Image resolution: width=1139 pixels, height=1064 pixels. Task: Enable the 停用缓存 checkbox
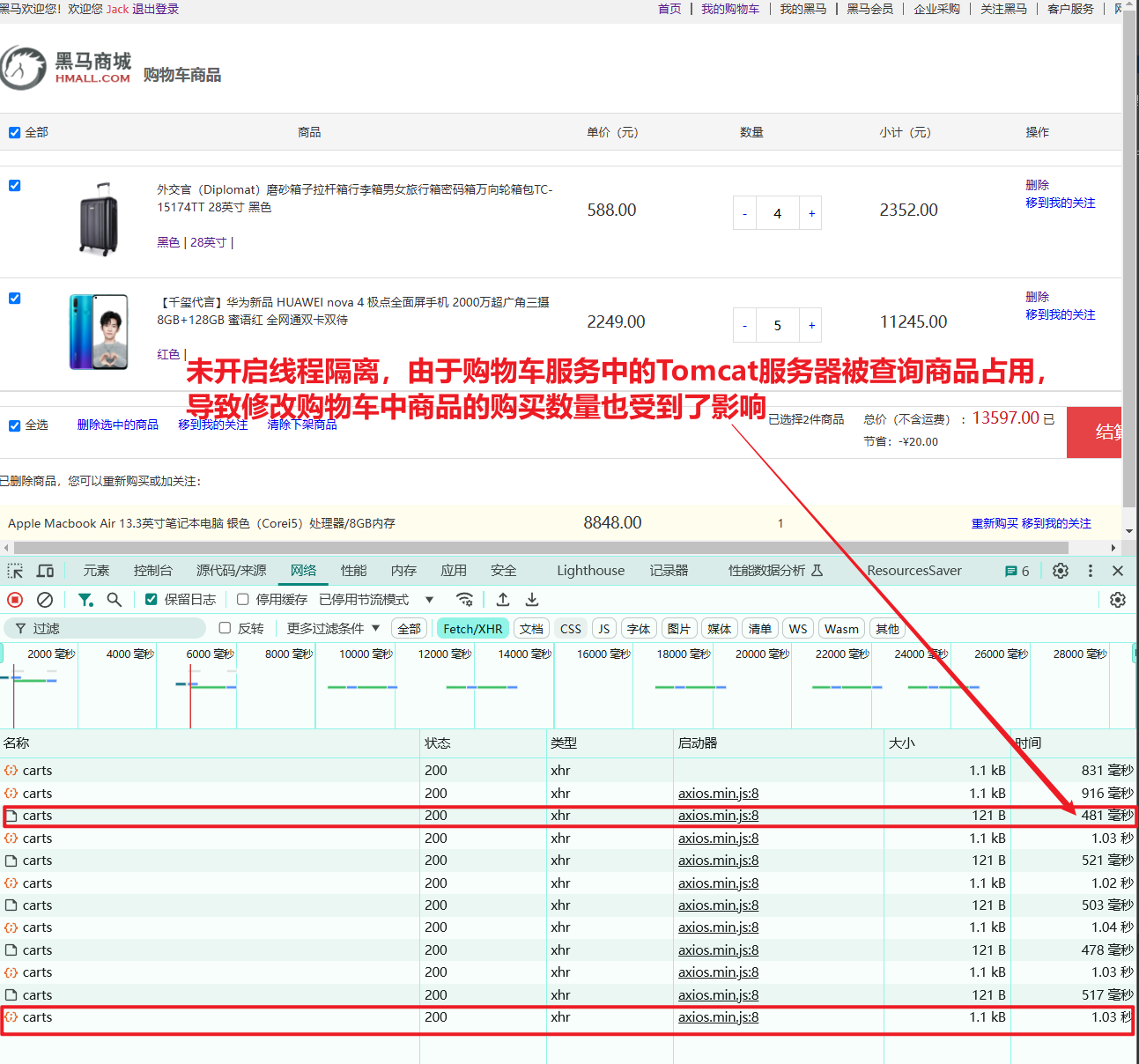[x=243, y=600]
